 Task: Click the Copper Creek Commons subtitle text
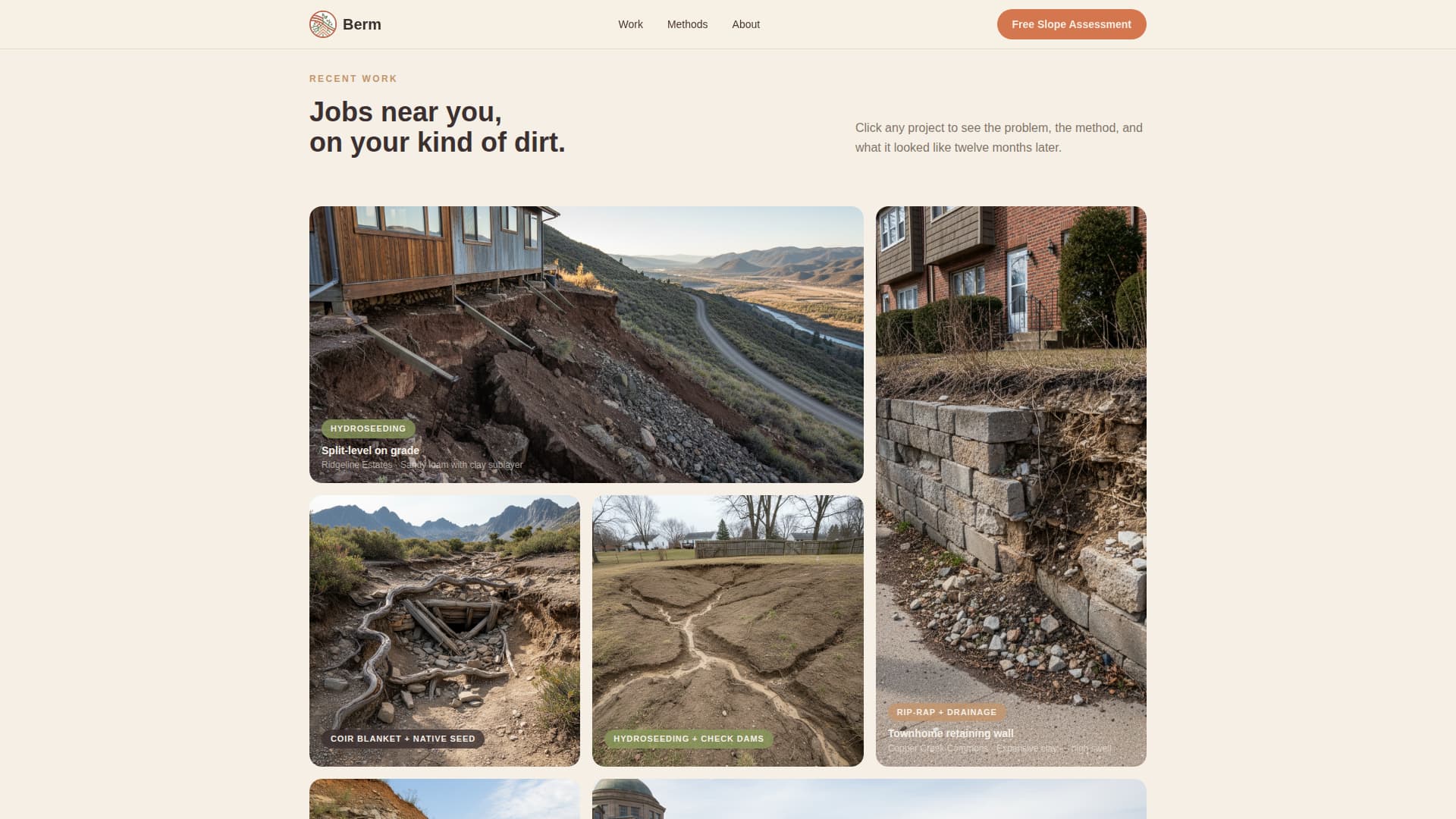point(937,748)
